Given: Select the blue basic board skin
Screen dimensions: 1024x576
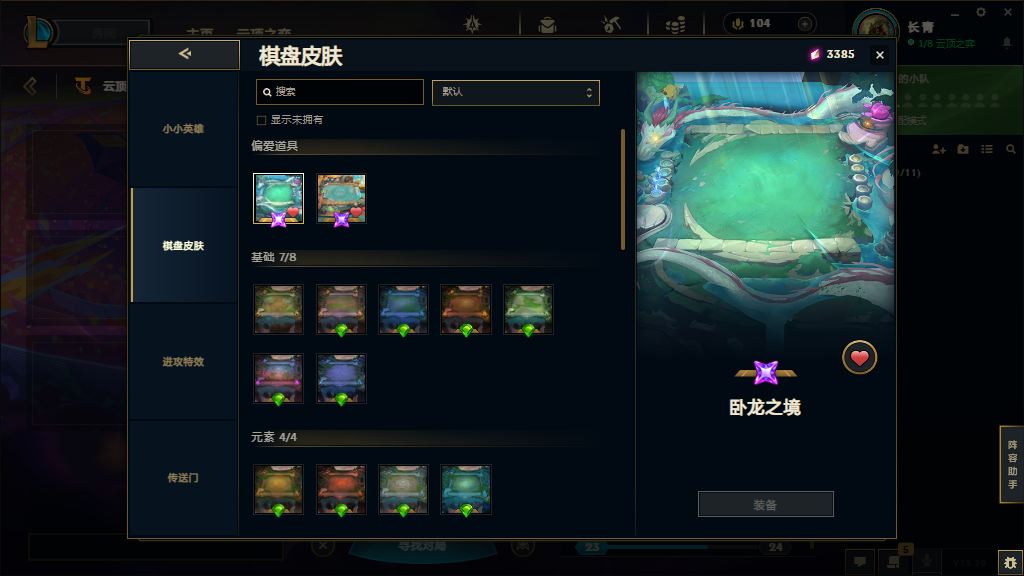Looking at the screenshot, I should pyautogui.click(x=404, y=310).
